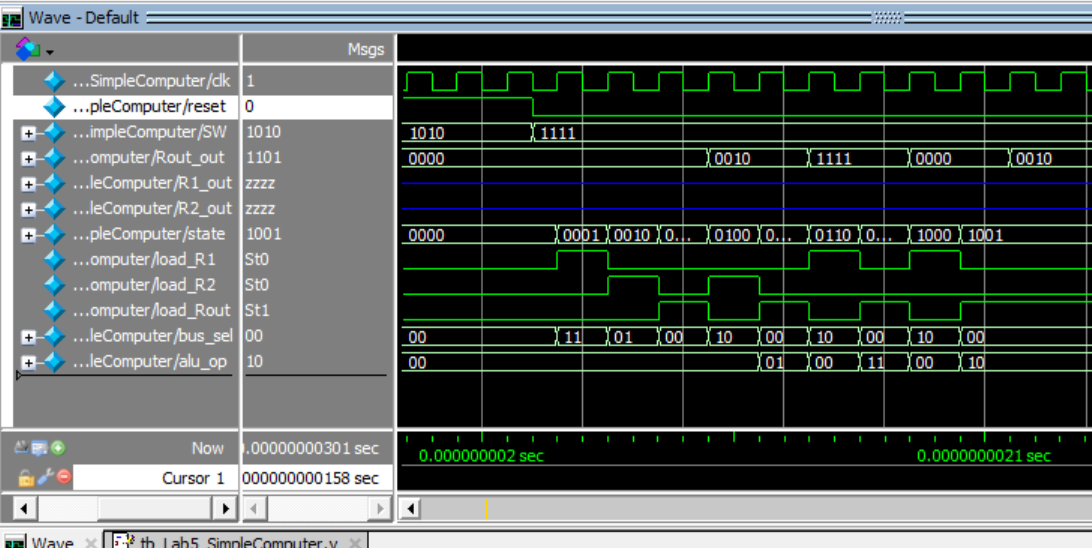Expand the SW signal bus

pyautogui.click(x=28, y=133)
